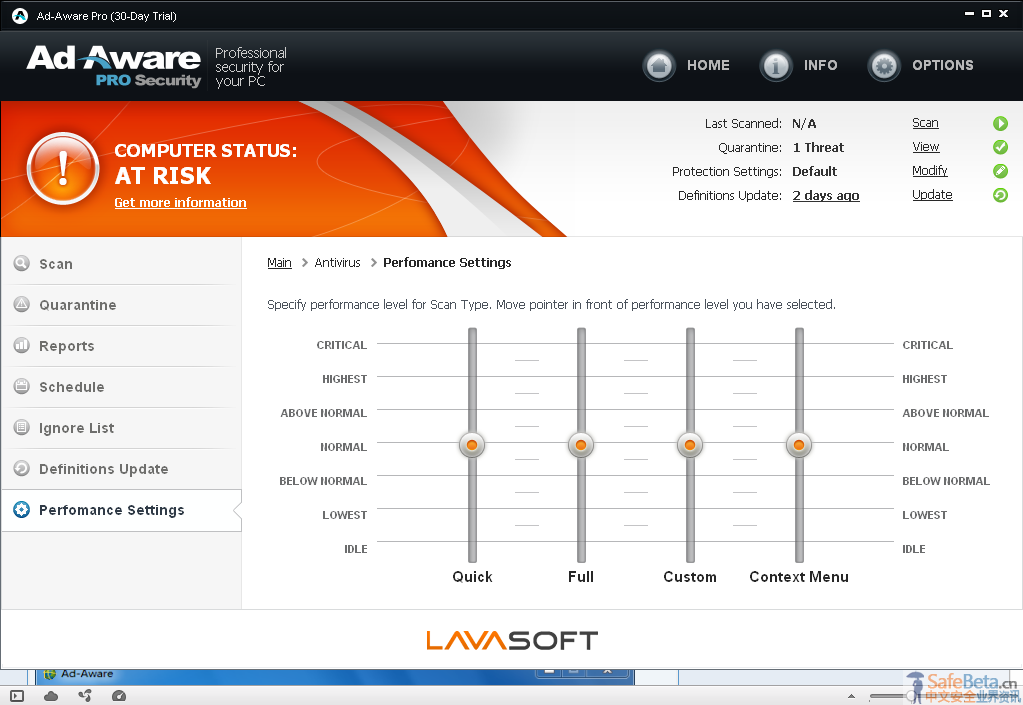
Task: Minimize the Ad-Aware Pro window
Action: (970, 14)
